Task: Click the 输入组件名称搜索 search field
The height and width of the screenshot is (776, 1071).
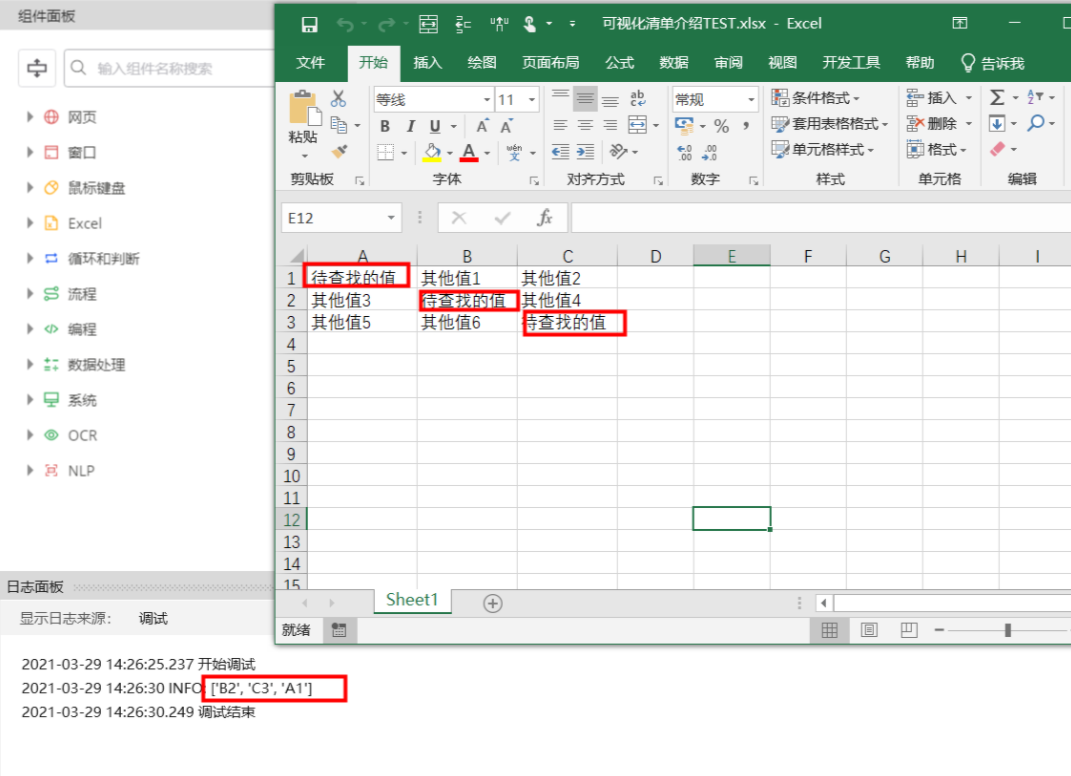Action: (x=169, y=68)
